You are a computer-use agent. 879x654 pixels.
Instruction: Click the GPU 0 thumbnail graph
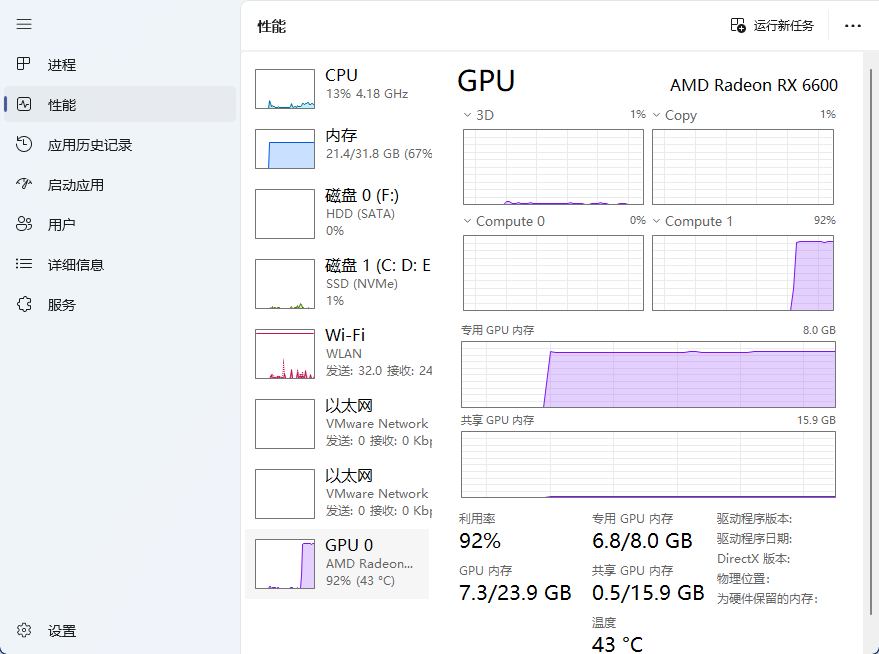click(285, 564)
